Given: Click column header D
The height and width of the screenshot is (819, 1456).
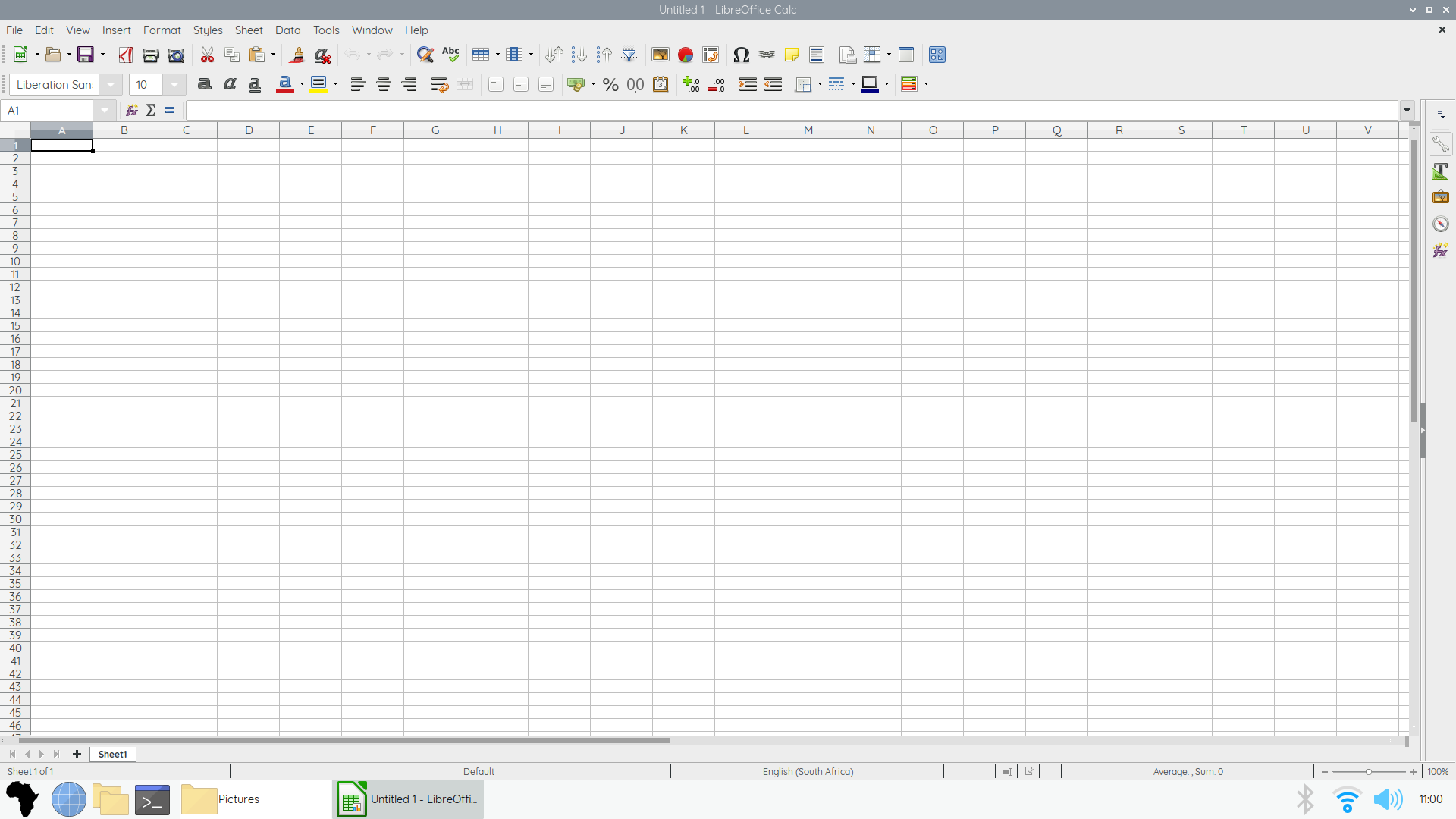Looking at the screenshot, I should tap(249, 130).
